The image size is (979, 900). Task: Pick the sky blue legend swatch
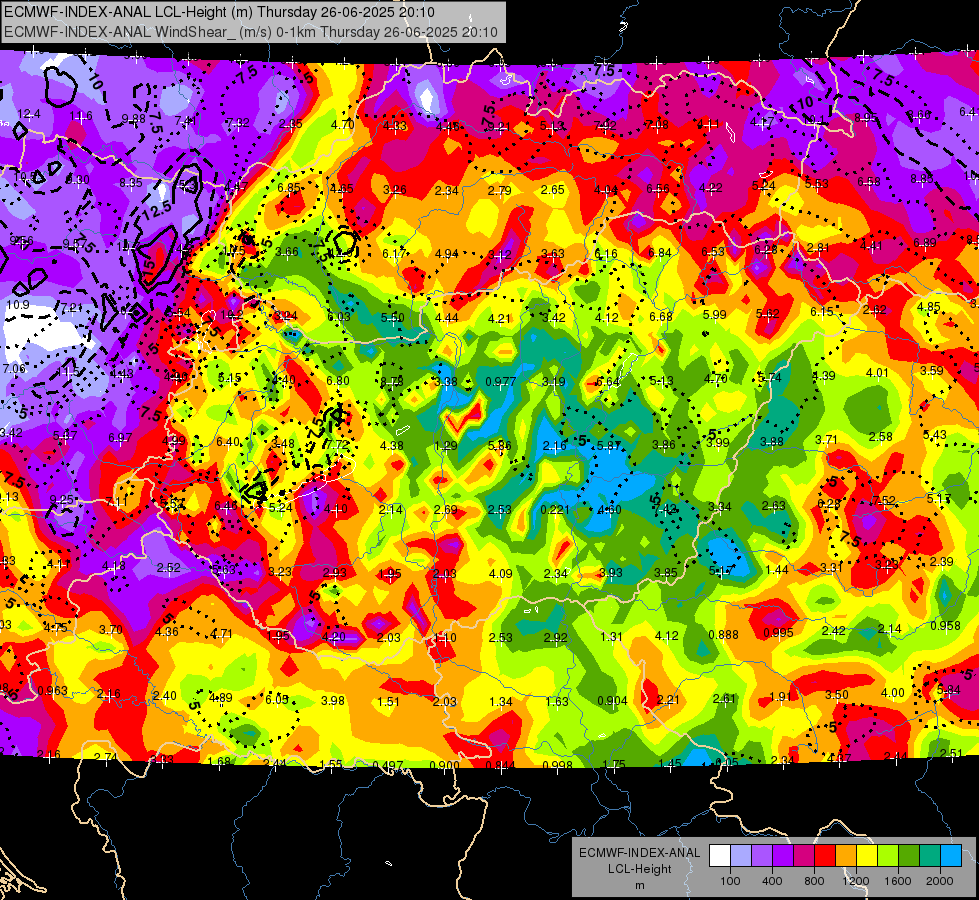[950, 856]
